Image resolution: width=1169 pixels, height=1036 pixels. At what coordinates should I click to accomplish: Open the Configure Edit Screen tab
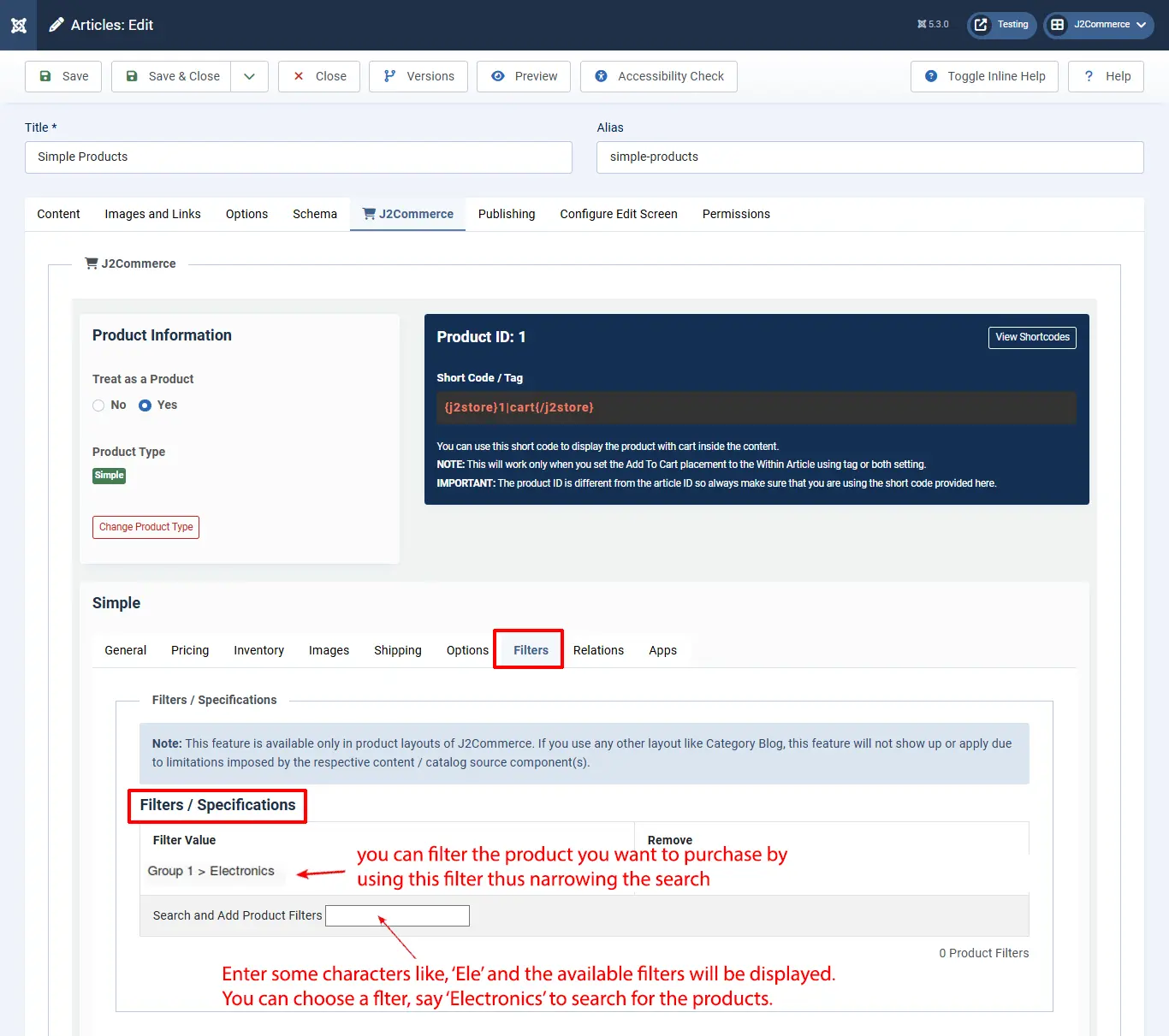pyautogui.click(x=619, y=214)
